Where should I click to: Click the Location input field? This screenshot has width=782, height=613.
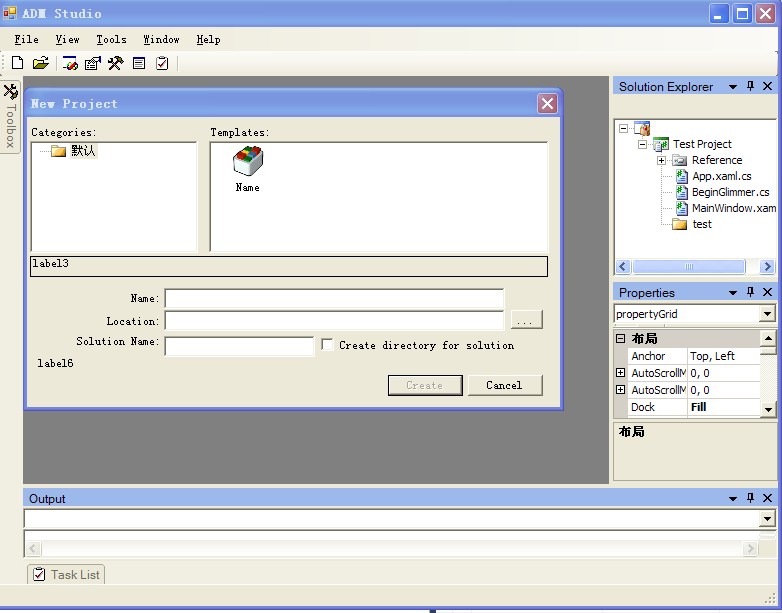[334, 320]
